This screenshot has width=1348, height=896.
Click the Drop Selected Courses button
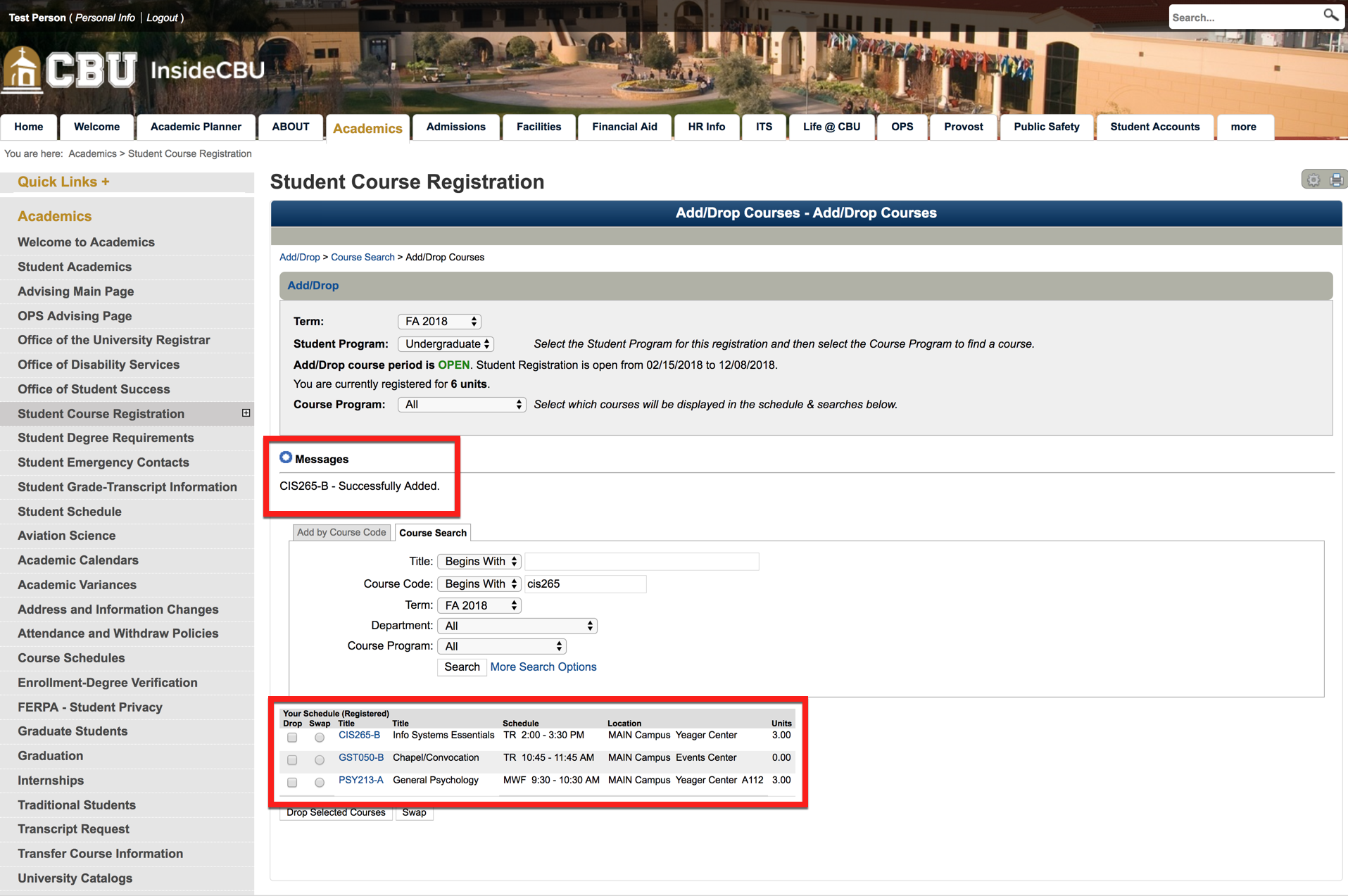tap(336, 812)
